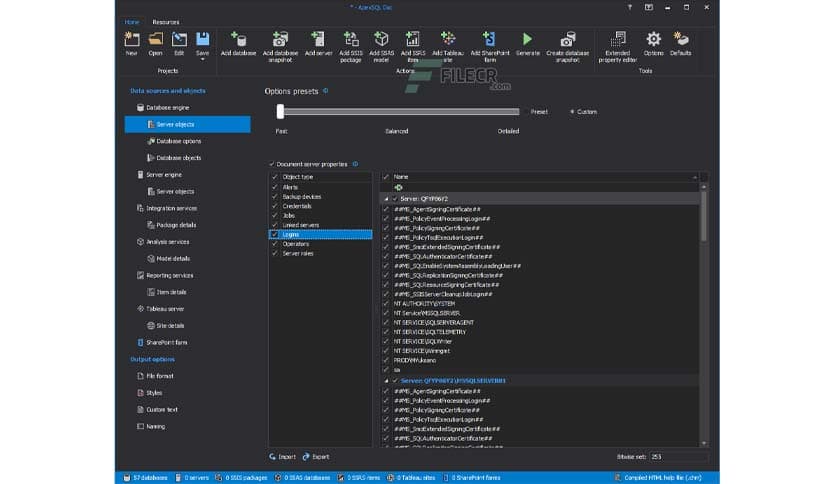Toggle Document server properties checkbox
This screenshot has width=836, height=484.
point(272,164)
